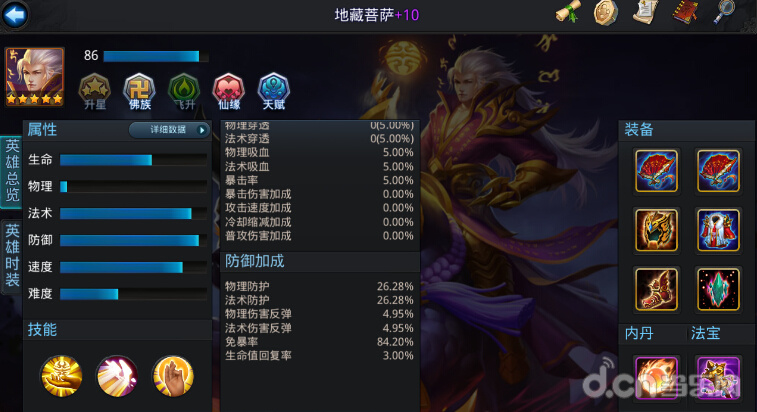
Task: Open the 升星 star upgrade badge
Action: click(95, 91)
